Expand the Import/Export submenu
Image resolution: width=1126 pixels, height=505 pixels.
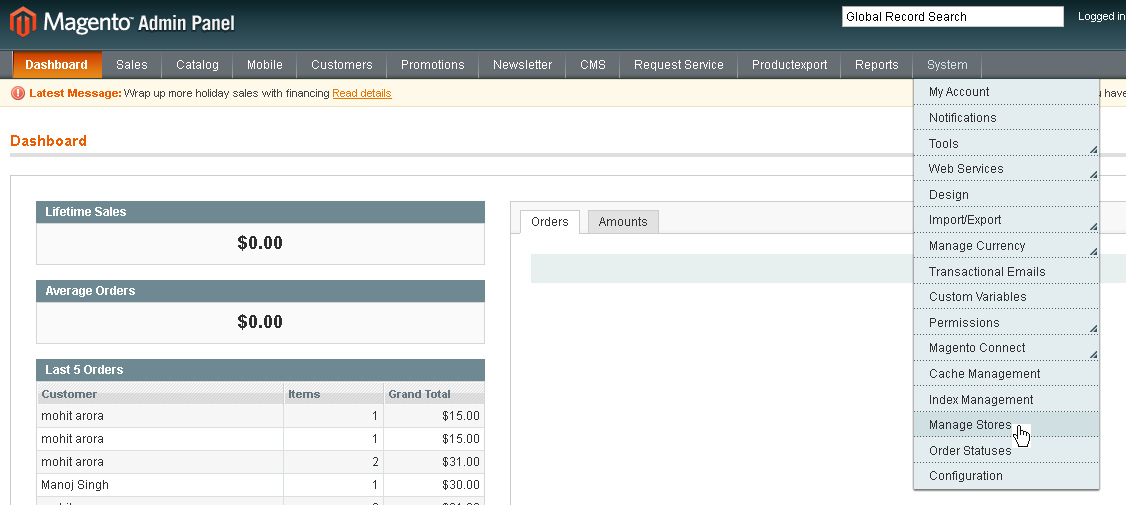[x=1006, y=220]
